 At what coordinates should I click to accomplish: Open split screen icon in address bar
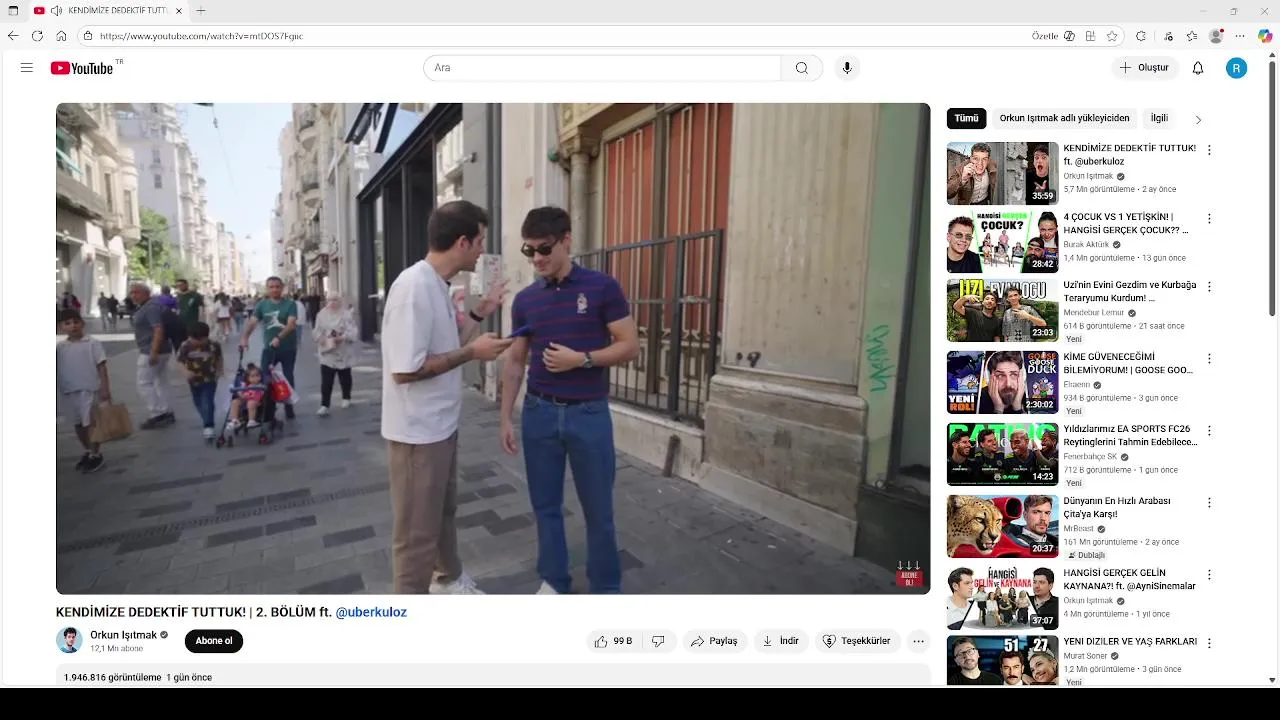pyautogui.click(x=1090, y=36)
